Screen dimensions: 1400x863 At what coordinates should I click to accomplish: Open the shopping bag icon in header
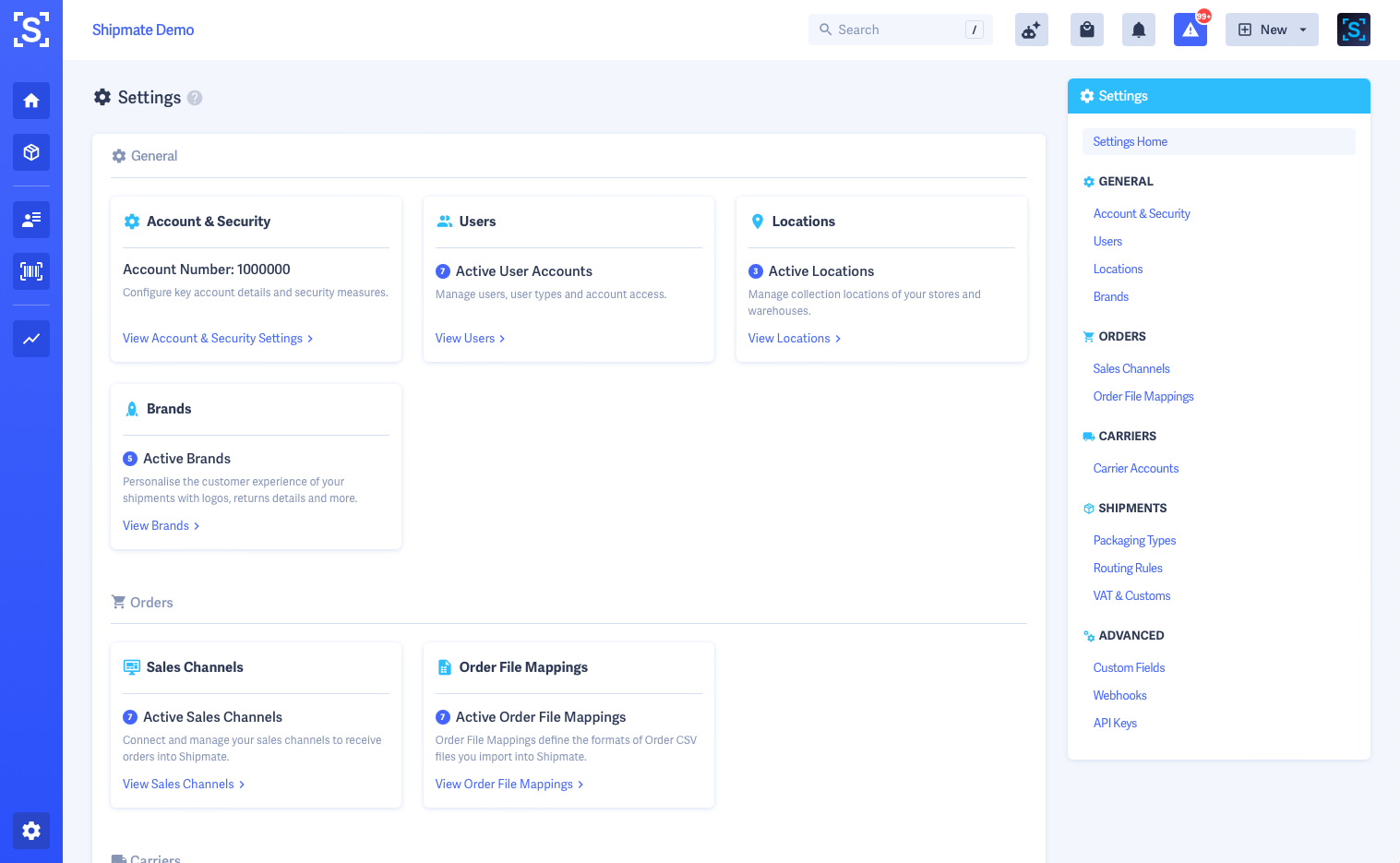[x=1087, y=30]
